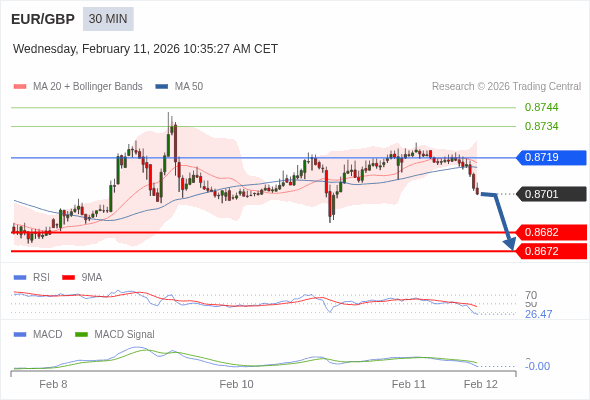Click the red 0.8672 support price tag
Screen dimensions: 590x400
[x=552, y=251]
